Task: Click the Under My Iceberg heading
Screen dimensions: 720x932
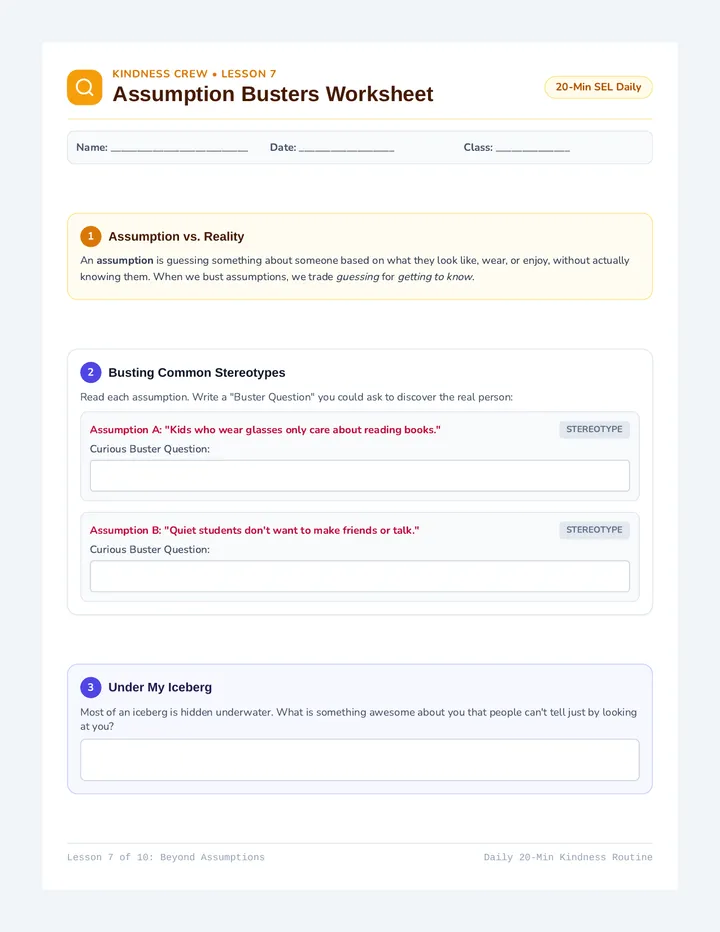Action: (160, 687)
